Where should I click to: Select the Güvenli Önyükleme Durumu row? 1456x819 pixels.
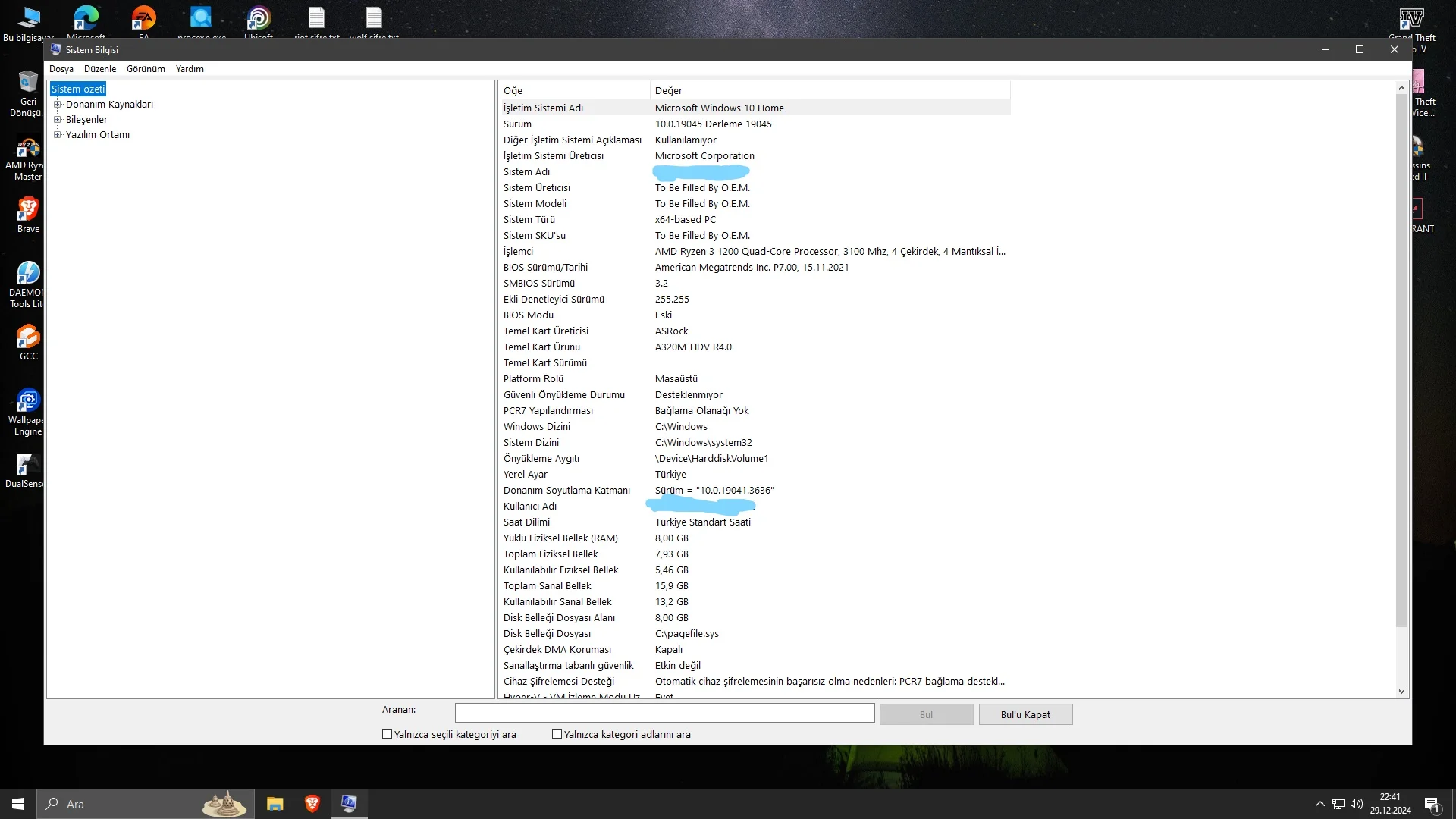[x=755, y=394]
